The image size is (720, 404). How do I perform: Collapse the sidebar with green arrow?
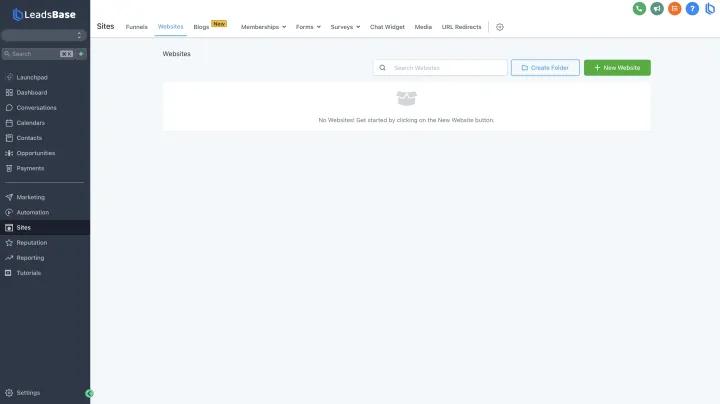pyautogui.click(x=89, y=393)
